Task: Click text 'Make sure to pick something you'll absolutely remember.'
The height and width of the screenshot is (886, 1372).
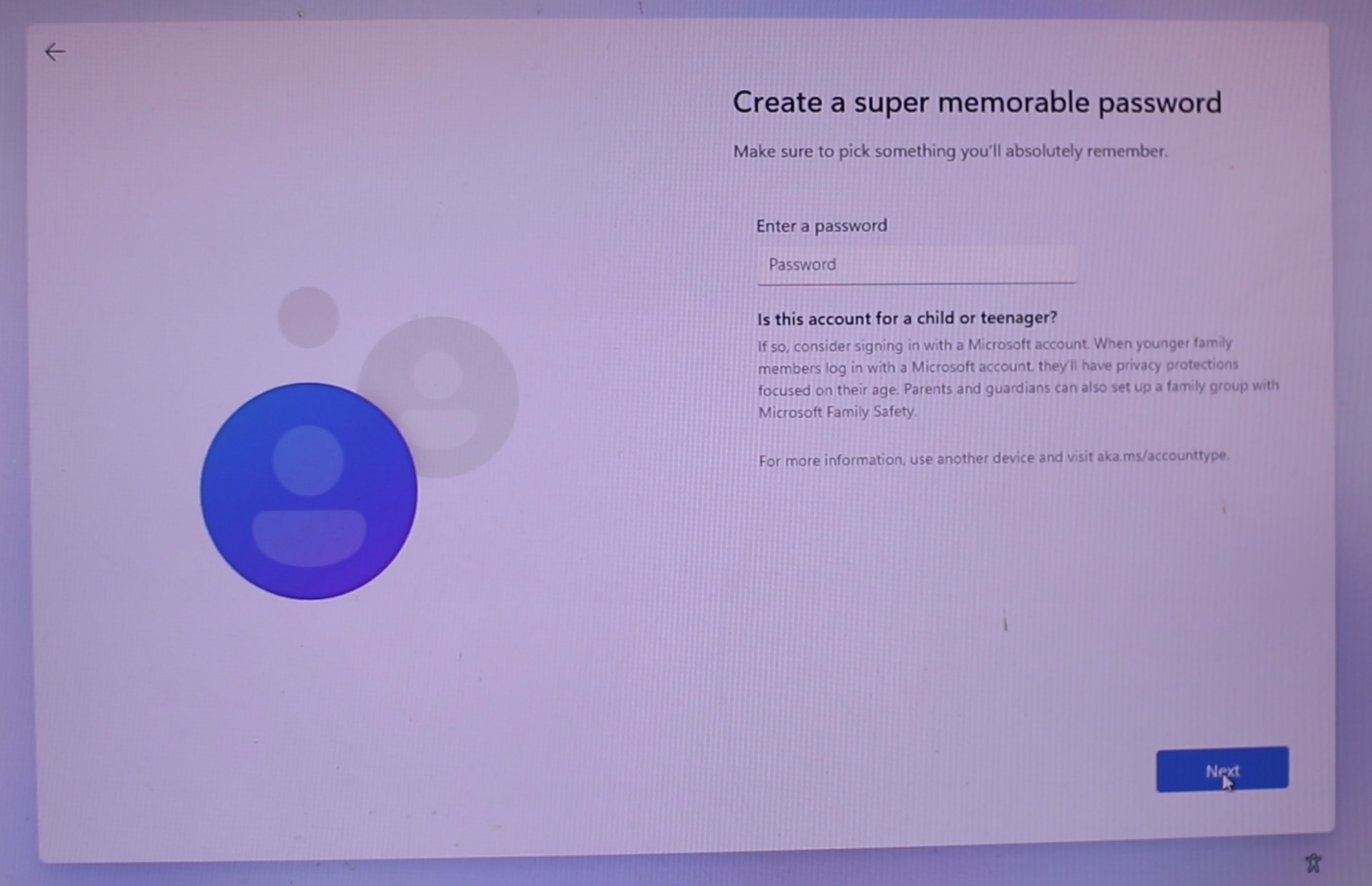Action: (950, 152)
